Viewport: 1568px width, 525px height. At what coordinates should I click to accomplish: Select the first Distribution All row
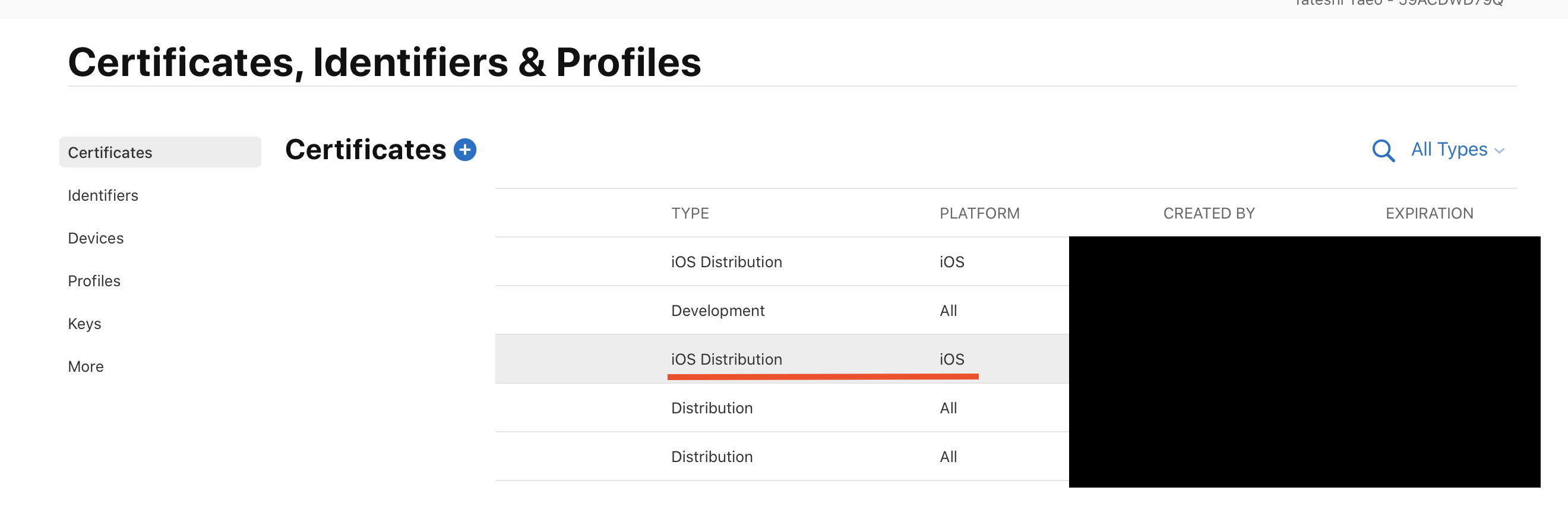(x=712, y=407)
